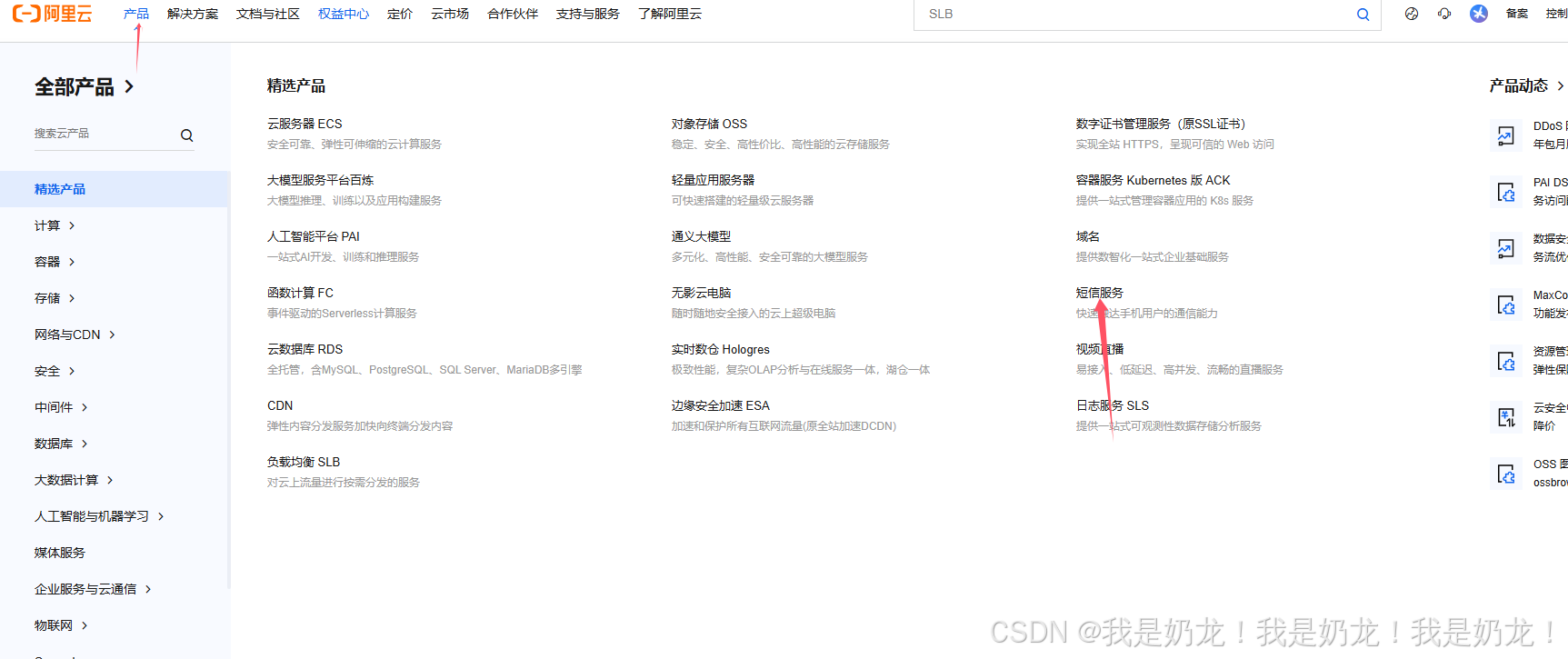Open 容器服务 Kubernetes 版 ACK link
The width and height of the screenshot is (1568, 659).
click(x=1154, y=180)
